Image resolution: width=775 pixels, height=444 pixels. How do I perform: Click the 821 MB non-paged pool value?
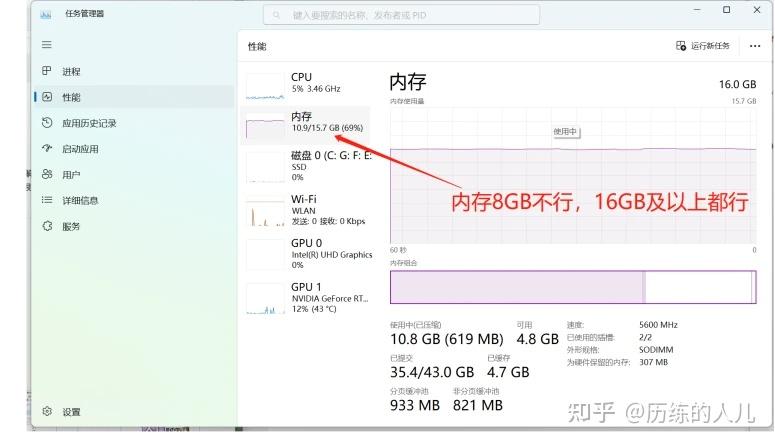tap(477, 405)
